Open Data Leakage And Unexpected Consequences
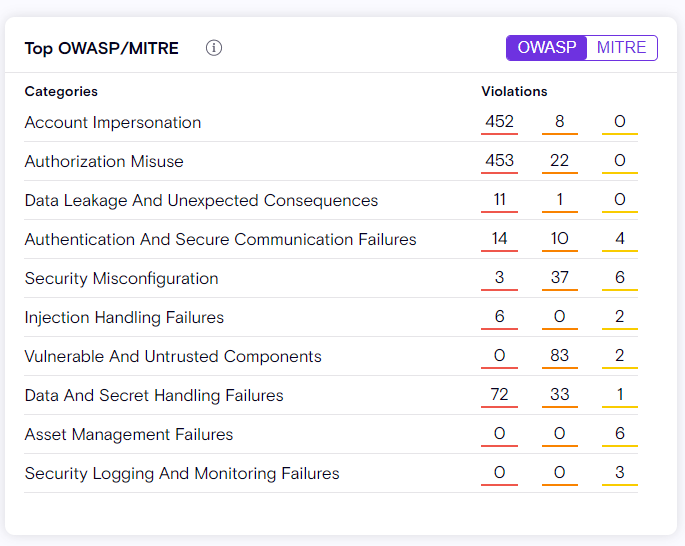The image size is (685, 546). 201,201
